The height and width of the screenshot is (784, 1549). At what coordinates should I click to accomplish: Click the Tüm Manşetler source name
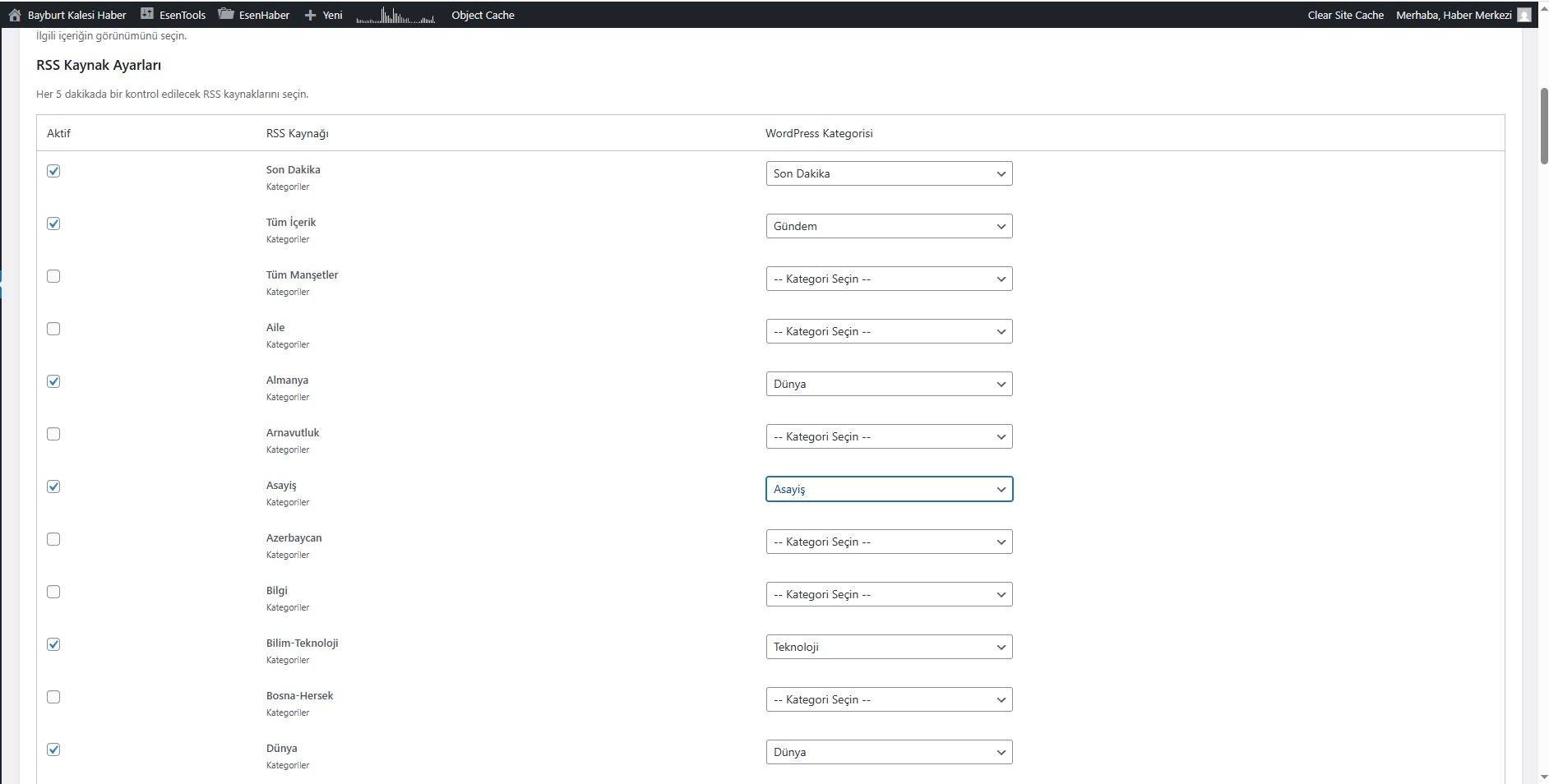click(x=302, y=274)
